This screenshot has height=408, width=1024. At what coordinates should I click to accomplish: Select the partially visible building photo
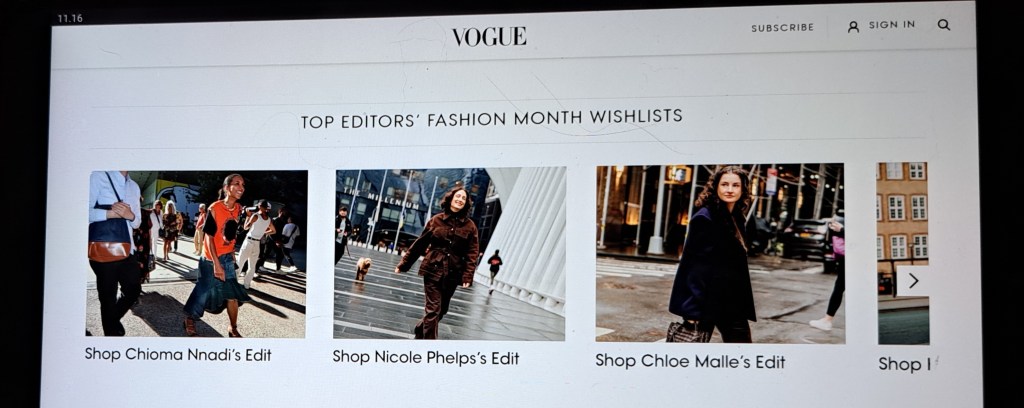pyautogui.click(x=903, y=253)
